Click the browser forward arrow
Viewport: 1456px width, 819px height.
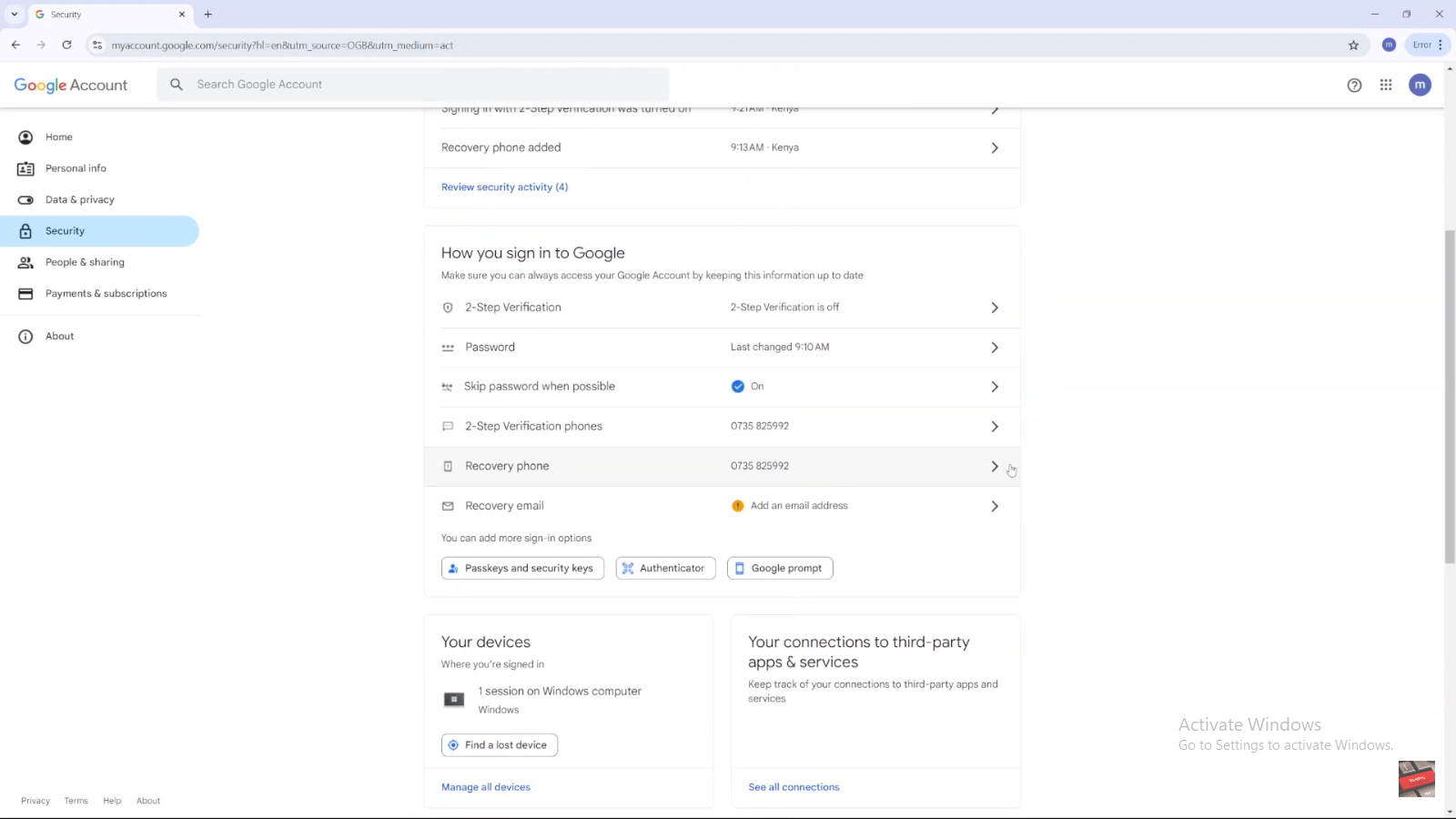click(x=41, y=45)
